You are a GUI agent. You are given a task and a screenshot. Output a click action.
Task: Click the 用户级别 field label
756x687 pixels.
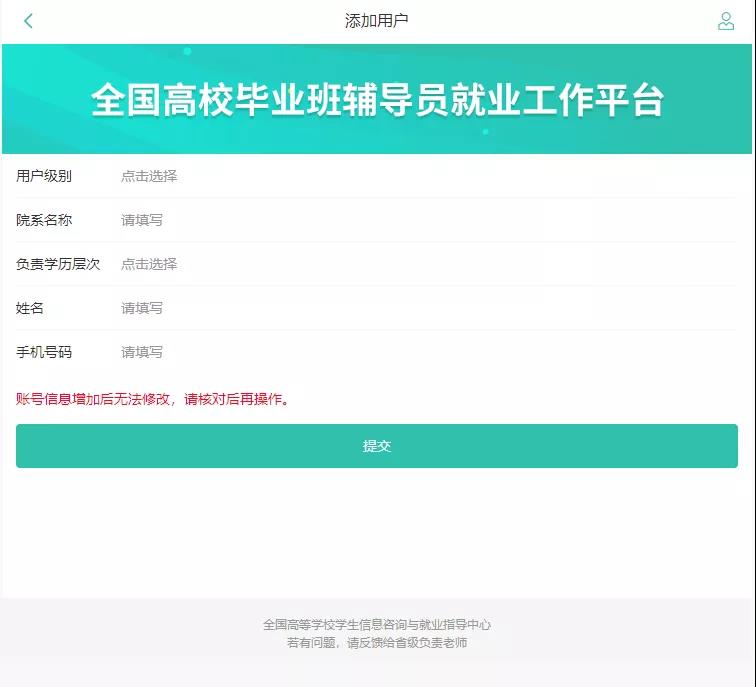click(44, 176)
